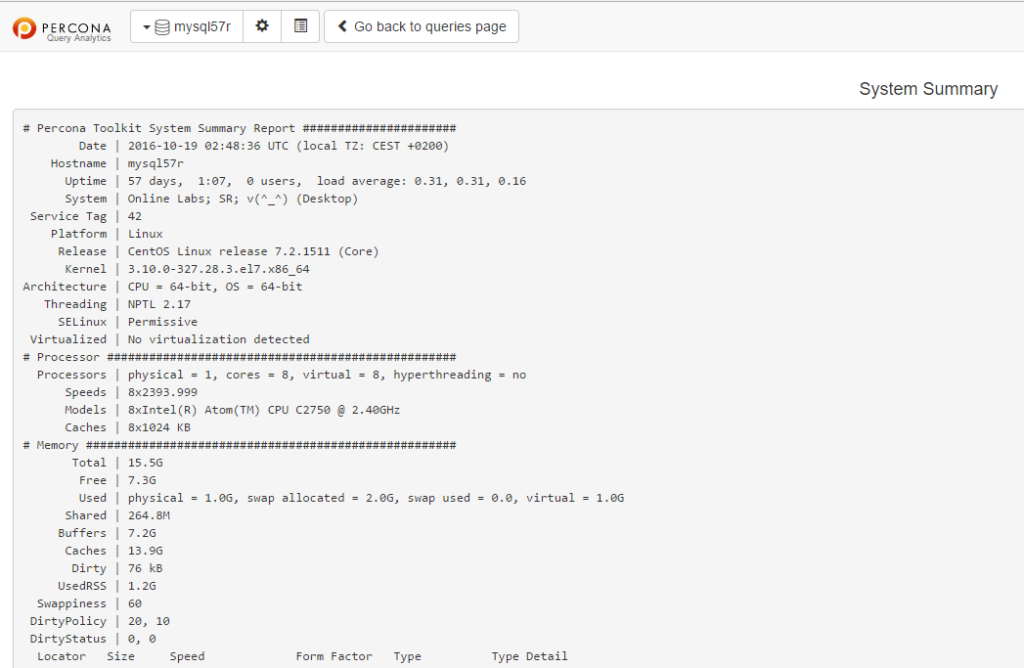This screenshot has height=668, width=1024.
Task: Click the dropdown arrow before the database icon
Action: point(145,26)
